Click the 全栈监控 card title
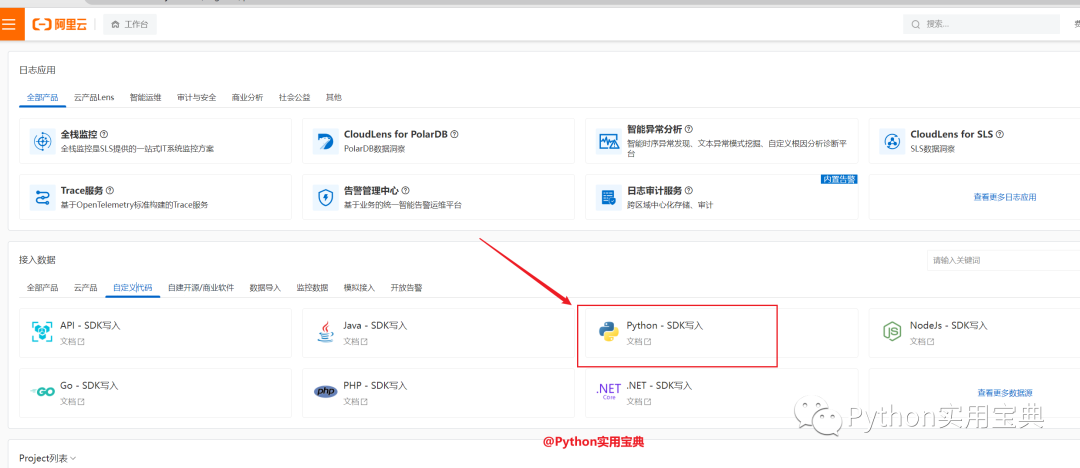 pyautogui.click(x=79, y=134)
